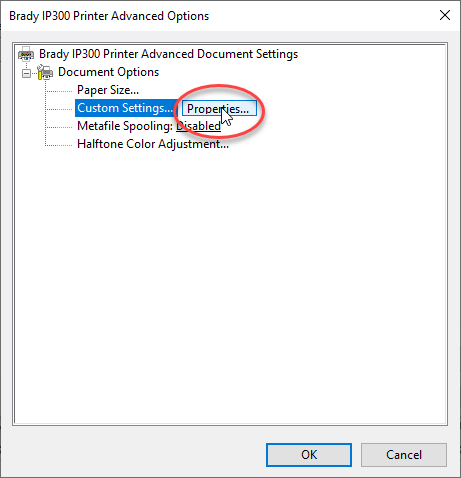
Task: Select Brady IP300 Printer Advanced Document Settings root
Action: (x=168, y=54)
